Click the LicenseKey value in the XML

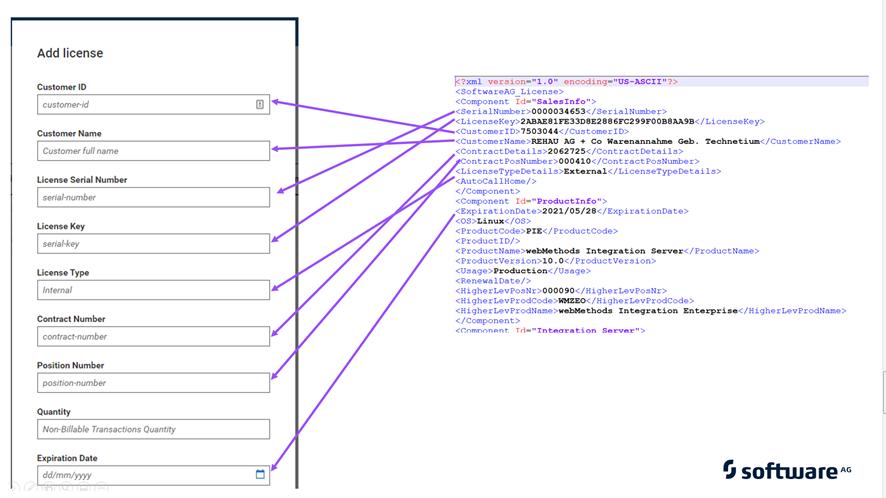pyautogui.click(x=607, y=122)
